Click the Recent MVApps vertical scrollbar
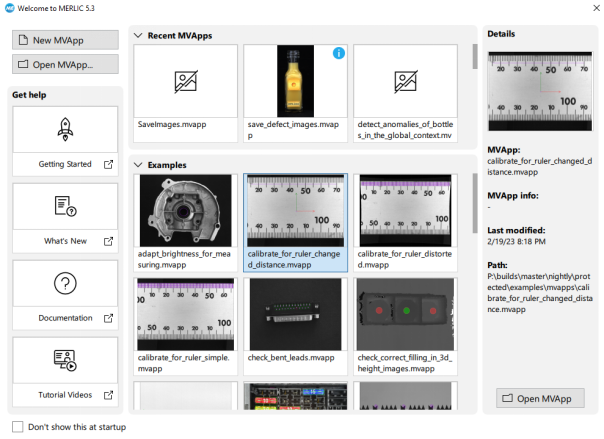The image size is (604, 439). coord(476,57)
